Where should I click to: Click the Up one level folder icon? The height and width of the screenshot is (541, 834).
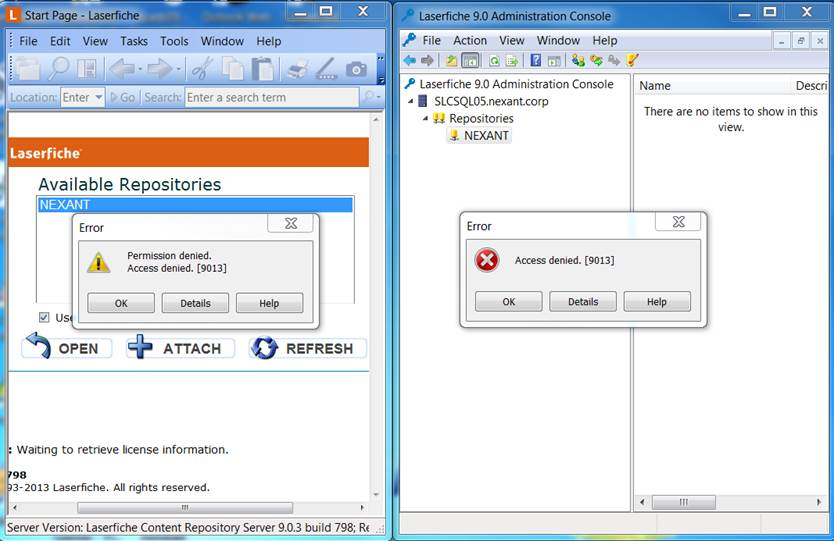451,61
